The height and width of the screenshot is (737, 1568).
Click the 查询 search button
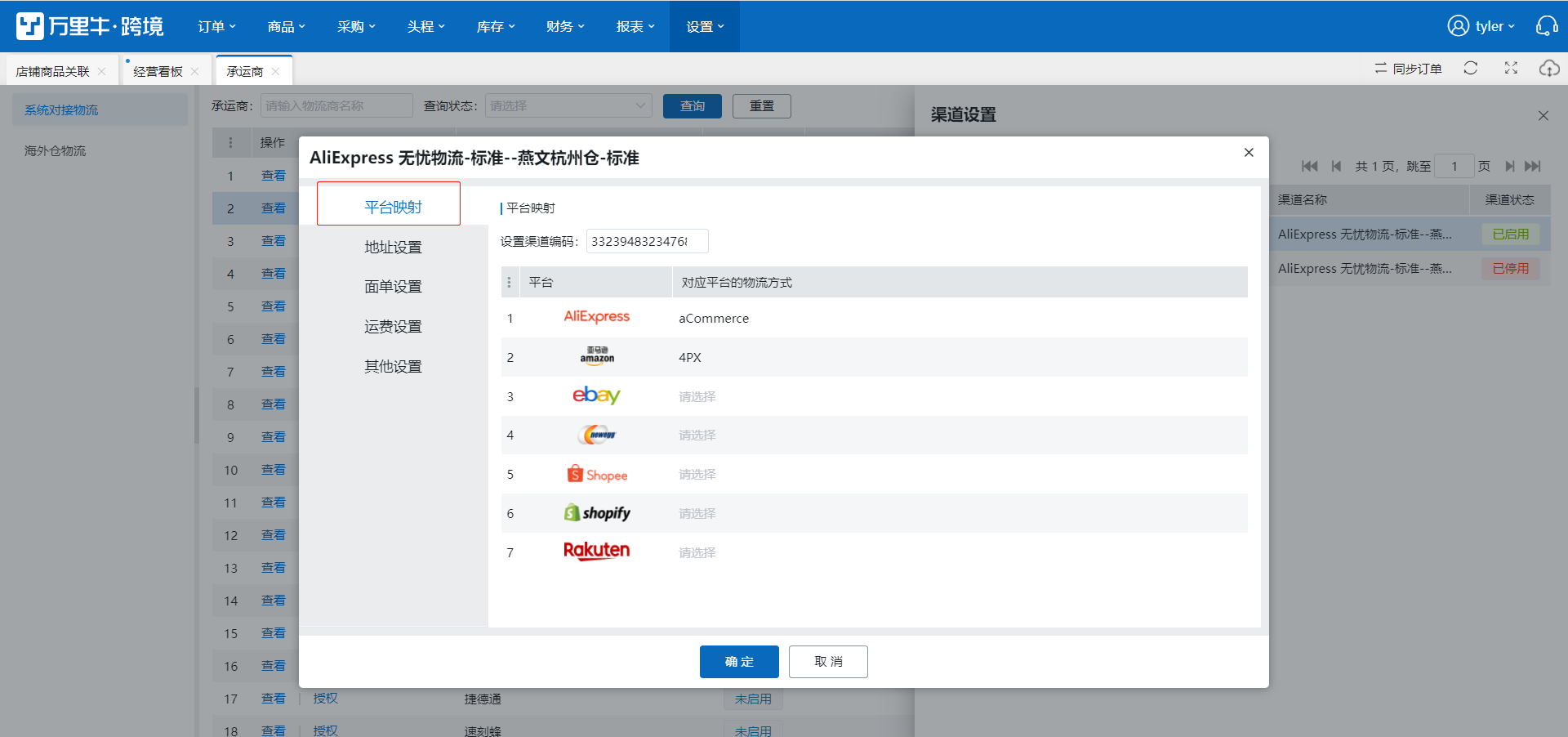click(693, 105)
